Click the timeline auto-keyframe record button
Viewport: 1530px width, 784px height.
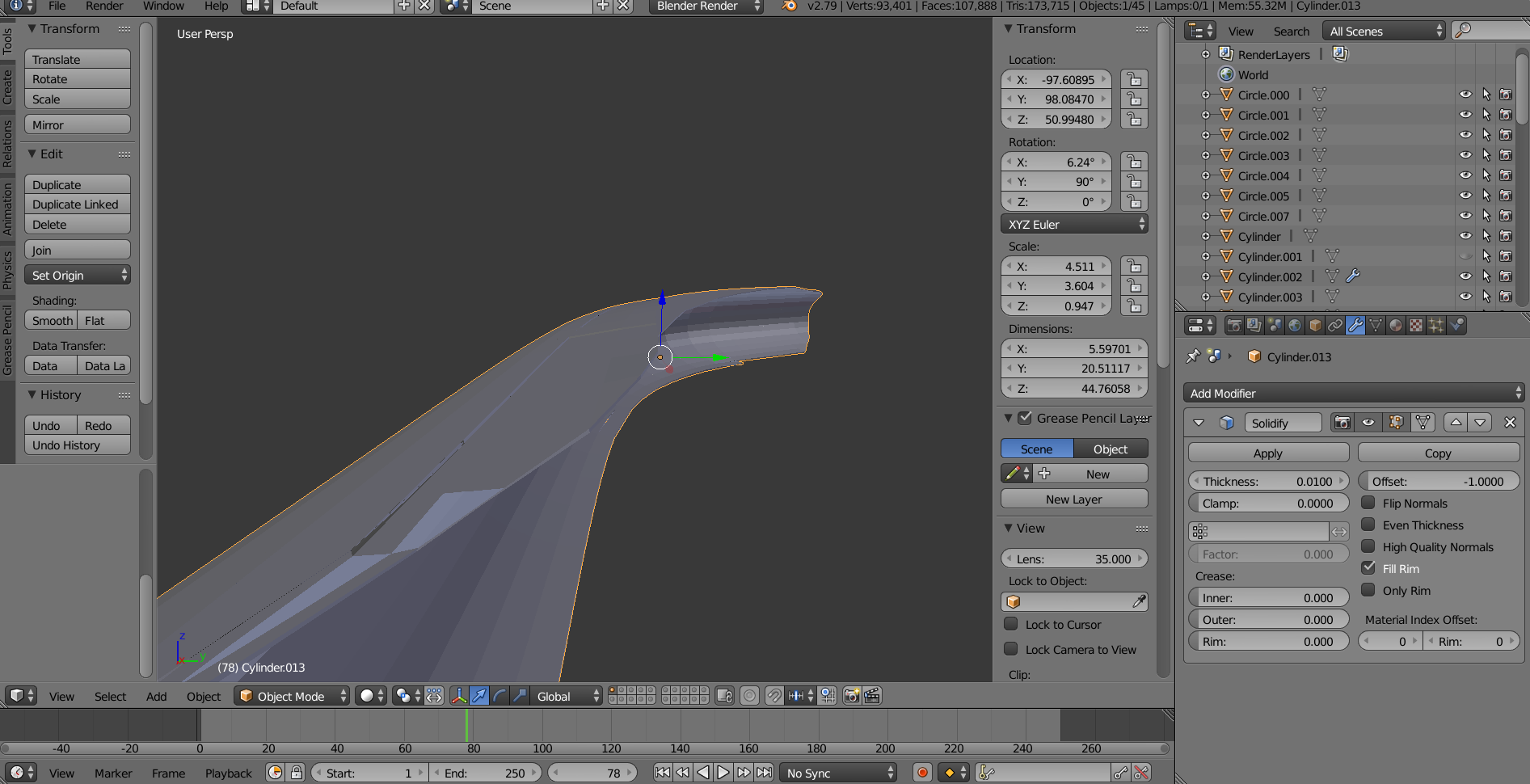coord(922,773)
